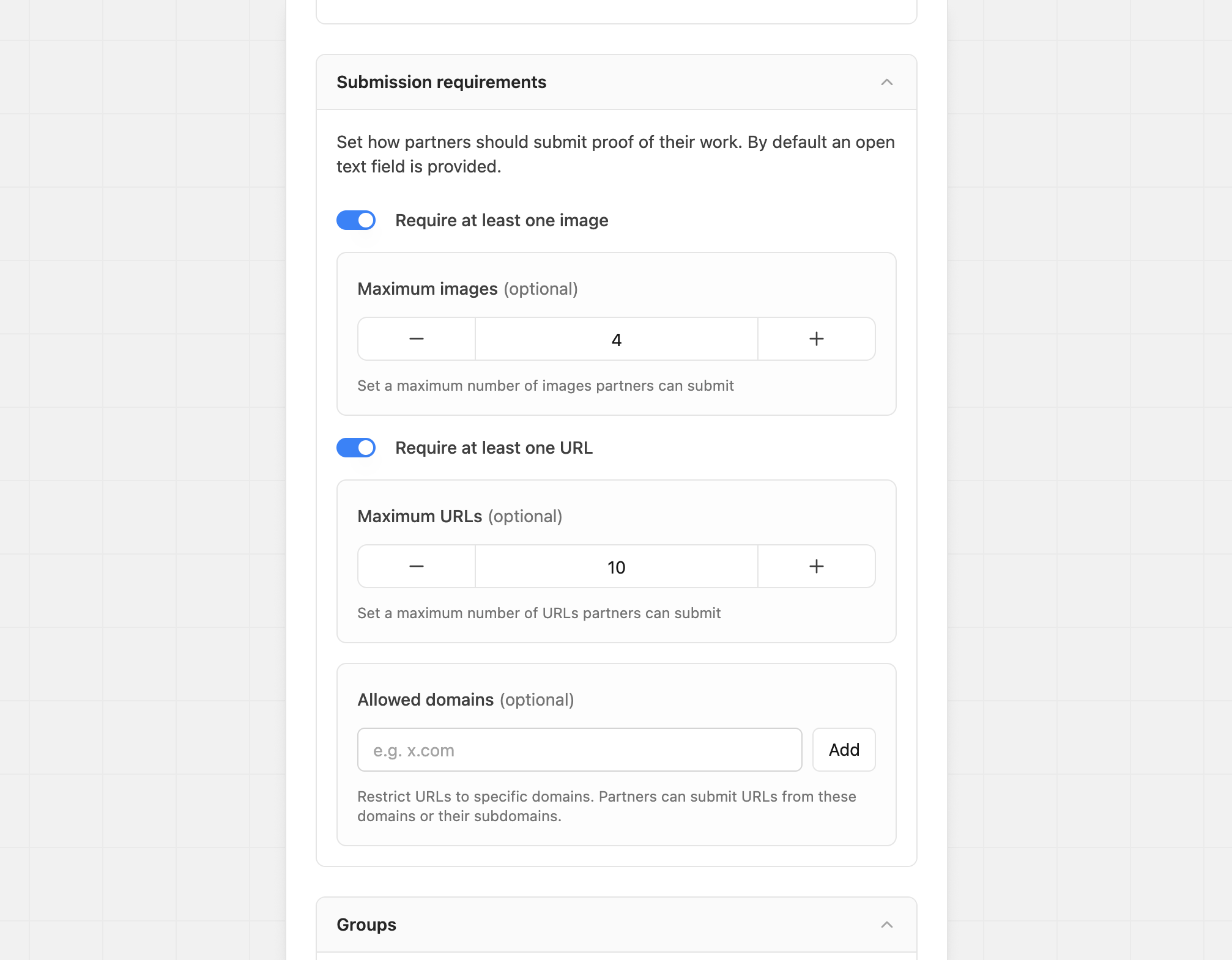
Task: Click the plus icon in the Maximum URLs stepper
Action: [816, 566]
